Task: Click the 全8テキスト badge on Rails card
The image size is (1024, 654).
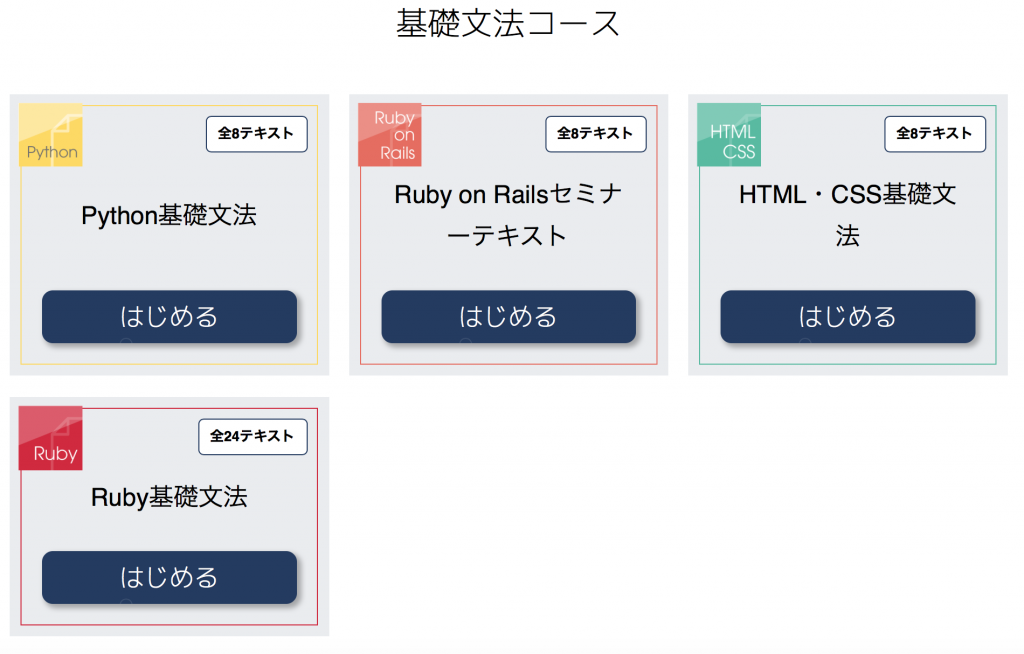Action: click(x=596, y=134)
